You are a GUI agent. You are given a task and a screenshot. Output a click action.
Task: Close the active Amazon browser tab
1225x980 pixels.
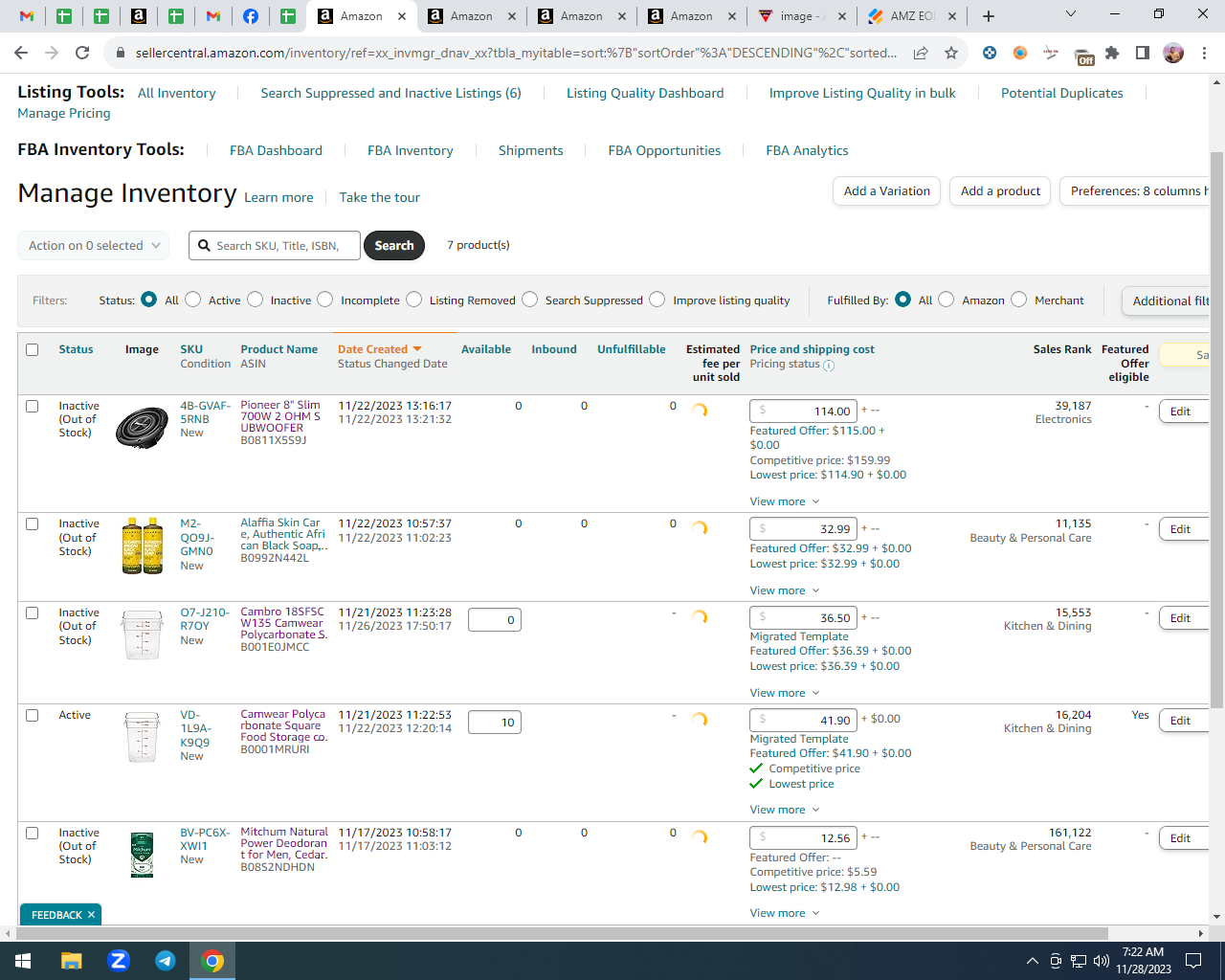[402, 16]
